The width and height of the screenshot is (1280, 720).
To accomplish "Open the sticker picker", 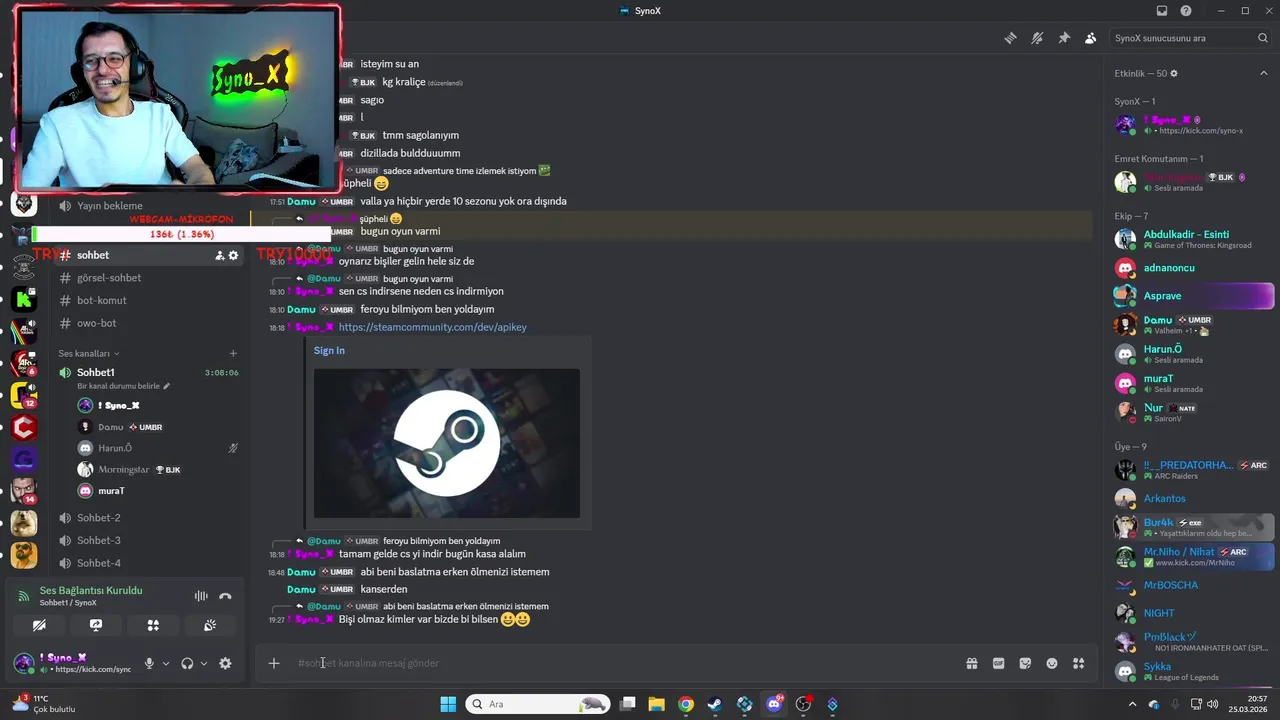I will 1025,663.
